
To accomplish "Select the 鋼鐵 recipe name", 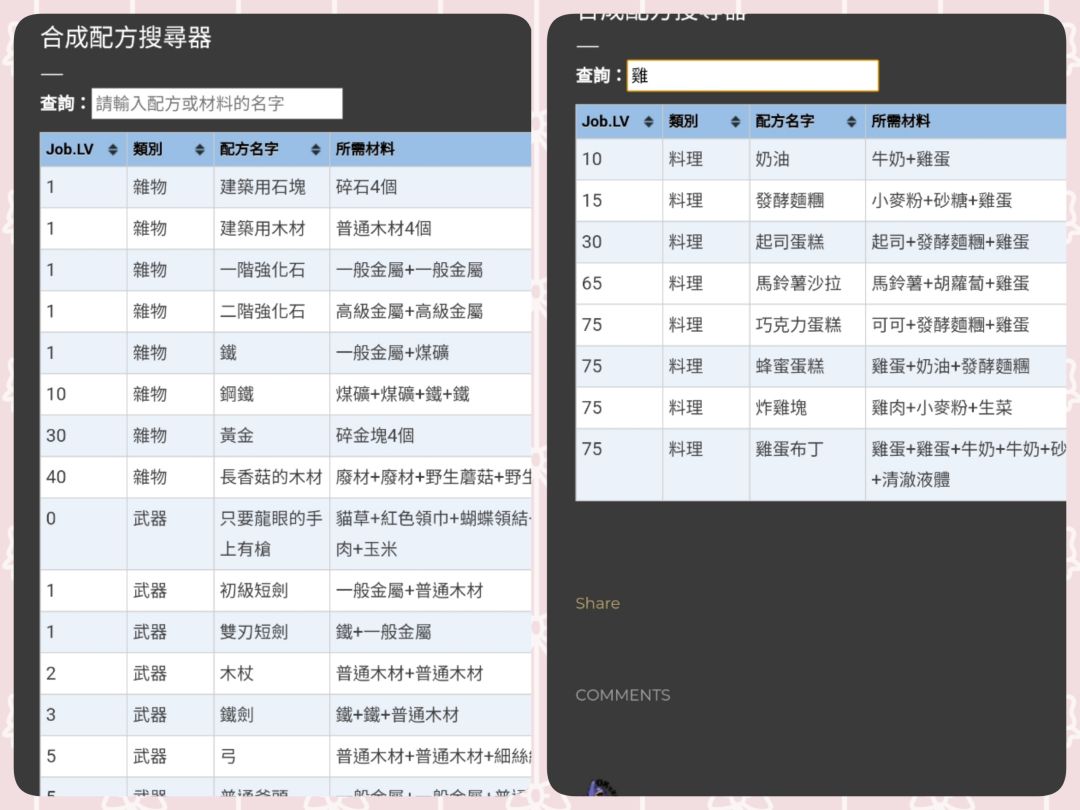I will pyautogui.click(x=237, y=394).
